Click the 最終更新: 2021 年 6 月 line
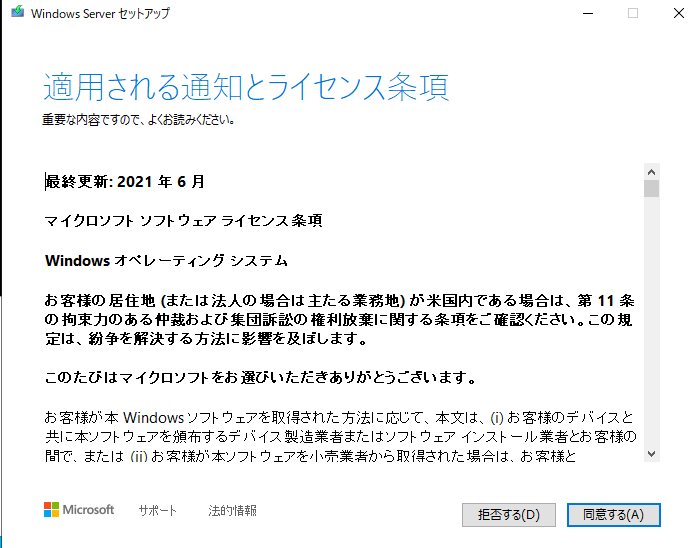 [x=125, y=182]
